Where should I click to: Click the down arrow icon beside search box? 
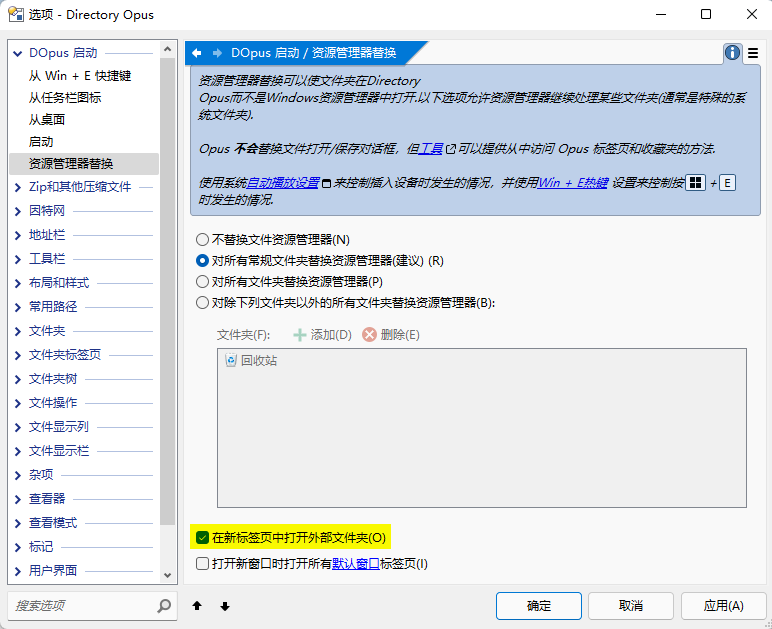pos(225,606)
